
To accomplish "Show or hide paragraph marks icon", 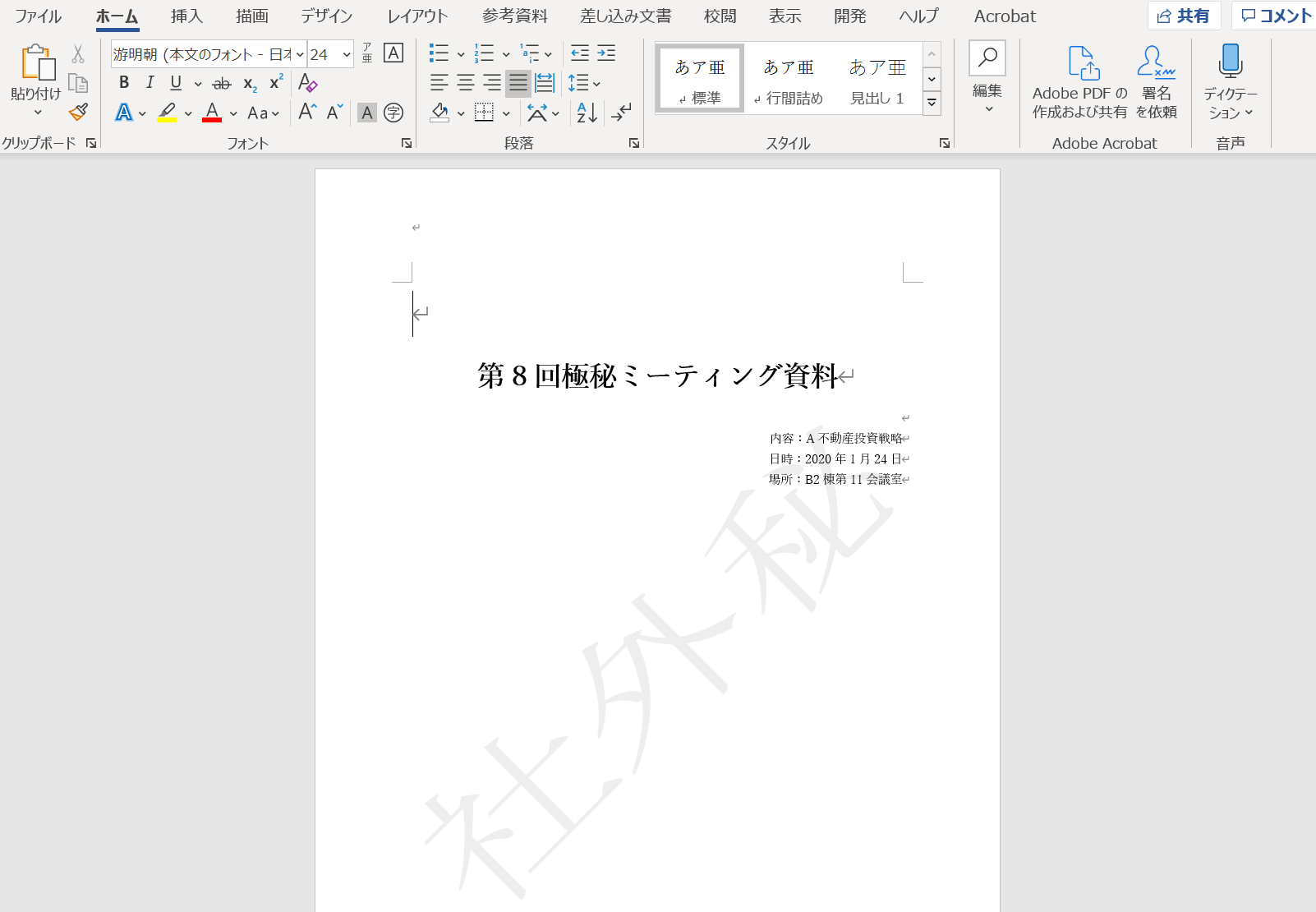I will [x=622, y=112].
